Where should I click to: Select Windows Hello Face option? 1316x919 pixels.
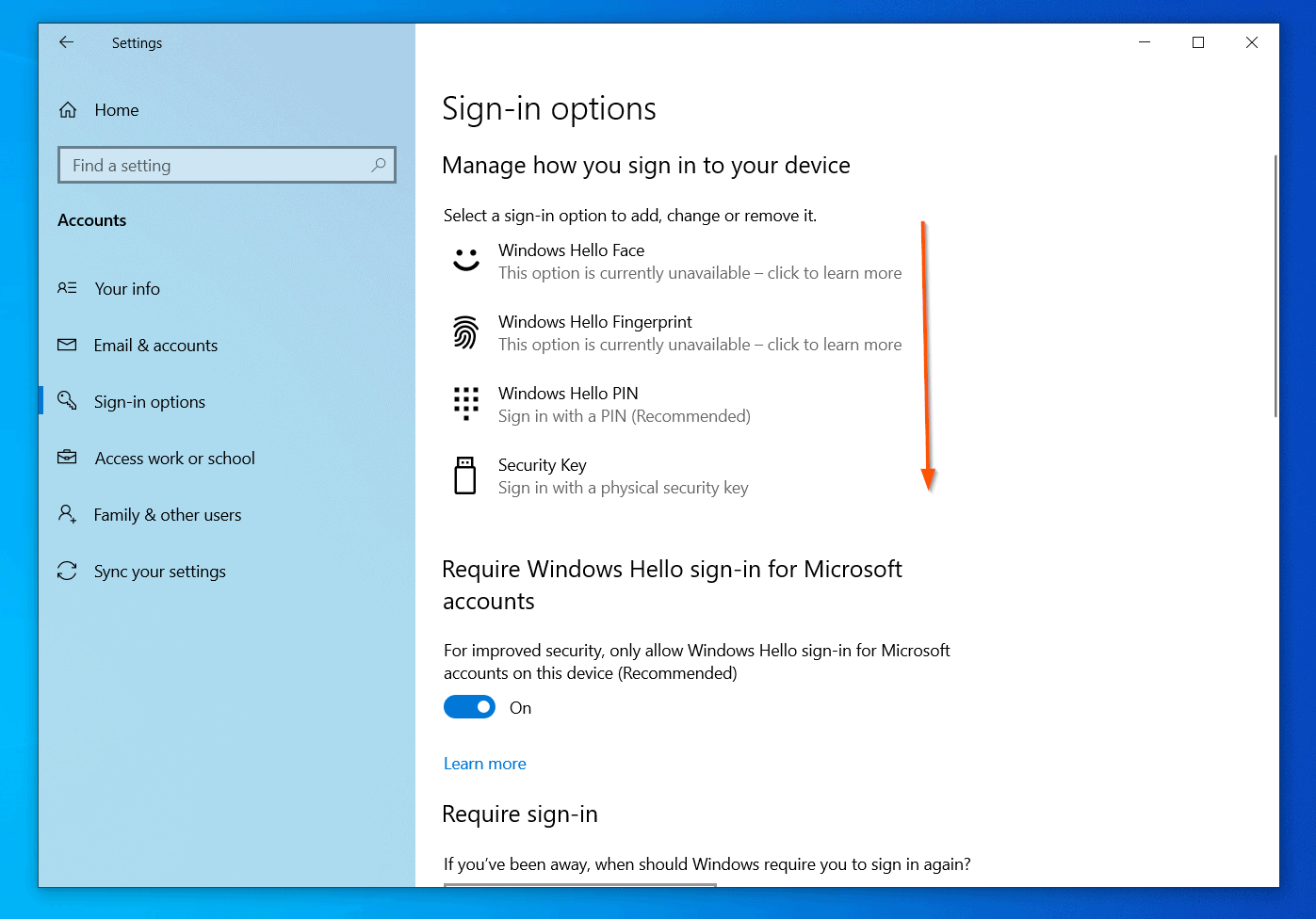(x=678, y=261)
